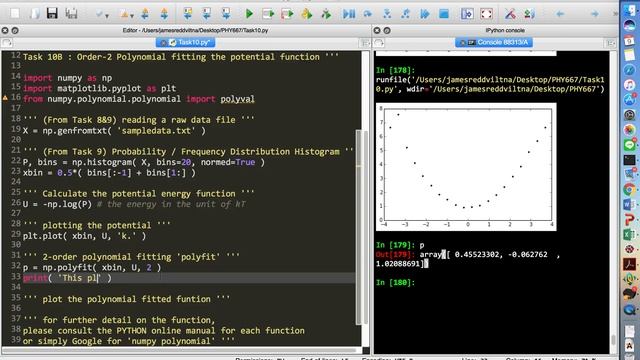This screenshot has height=360, width=640.
Task: Click on the print( 'This pl' ) line
Action: pos(67,278)
